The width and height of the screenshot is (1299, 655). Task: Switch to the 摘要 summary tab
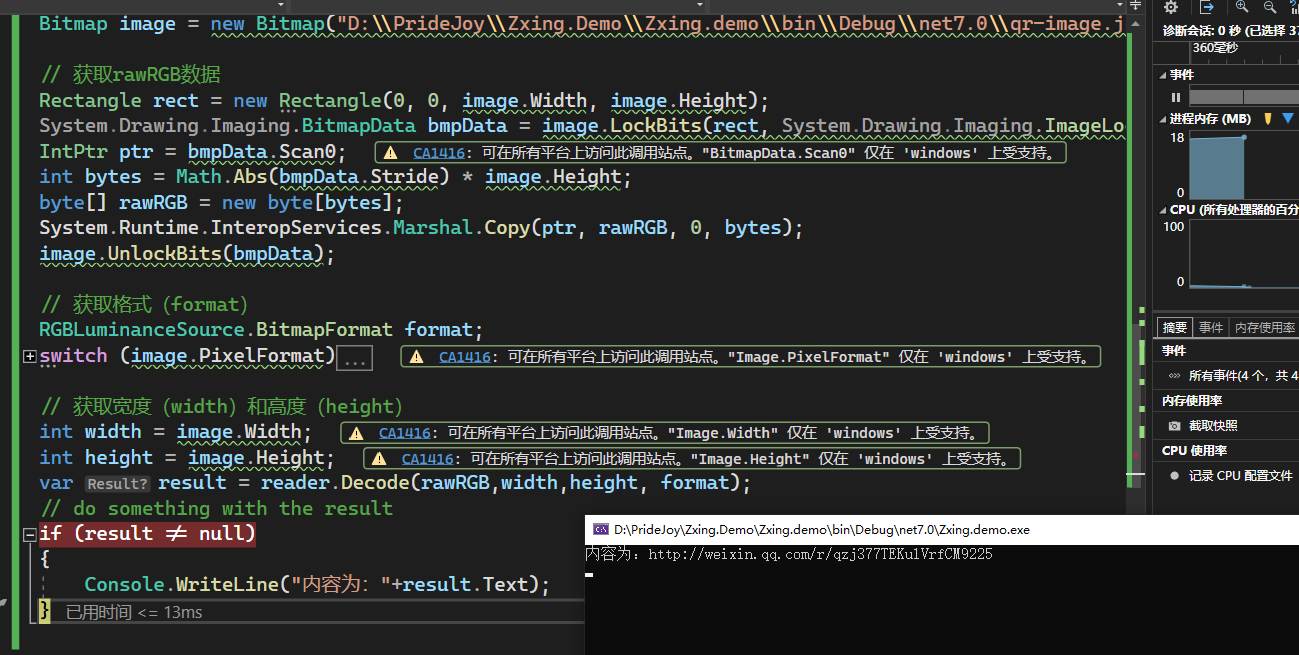[x=1174, y=328]
